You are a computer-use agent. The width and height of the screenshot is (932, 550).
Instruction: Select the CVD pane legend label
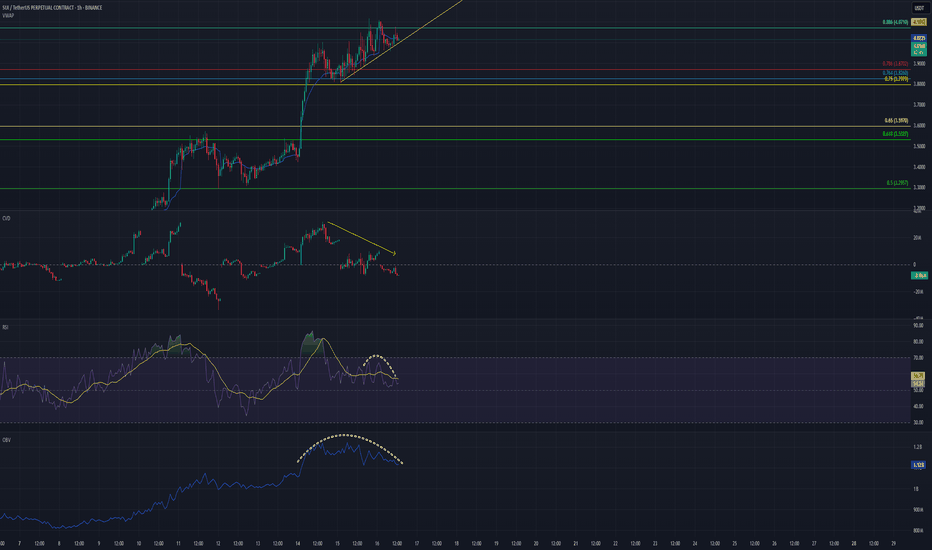coord(6,218)
